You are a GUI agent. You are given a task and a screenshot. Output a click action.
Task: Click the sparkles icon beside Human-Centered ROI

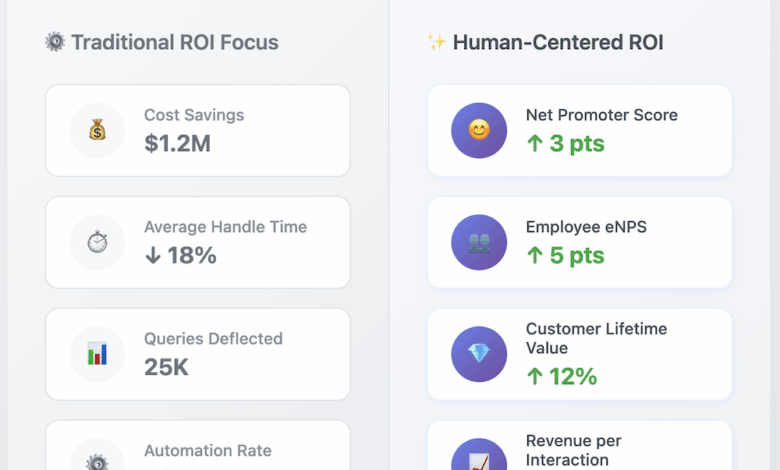point(436,42)
